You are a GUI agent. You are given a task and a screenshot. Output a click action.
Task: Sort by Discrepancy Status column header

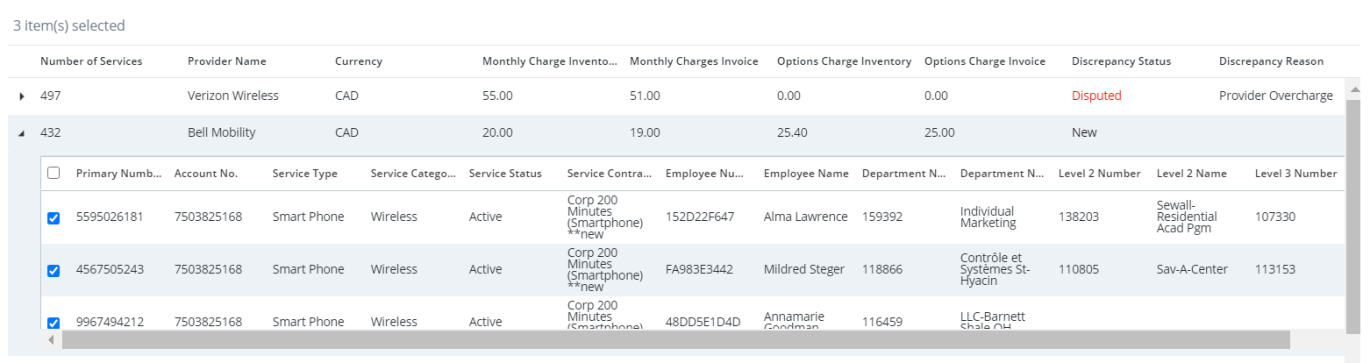(1120, 61)
